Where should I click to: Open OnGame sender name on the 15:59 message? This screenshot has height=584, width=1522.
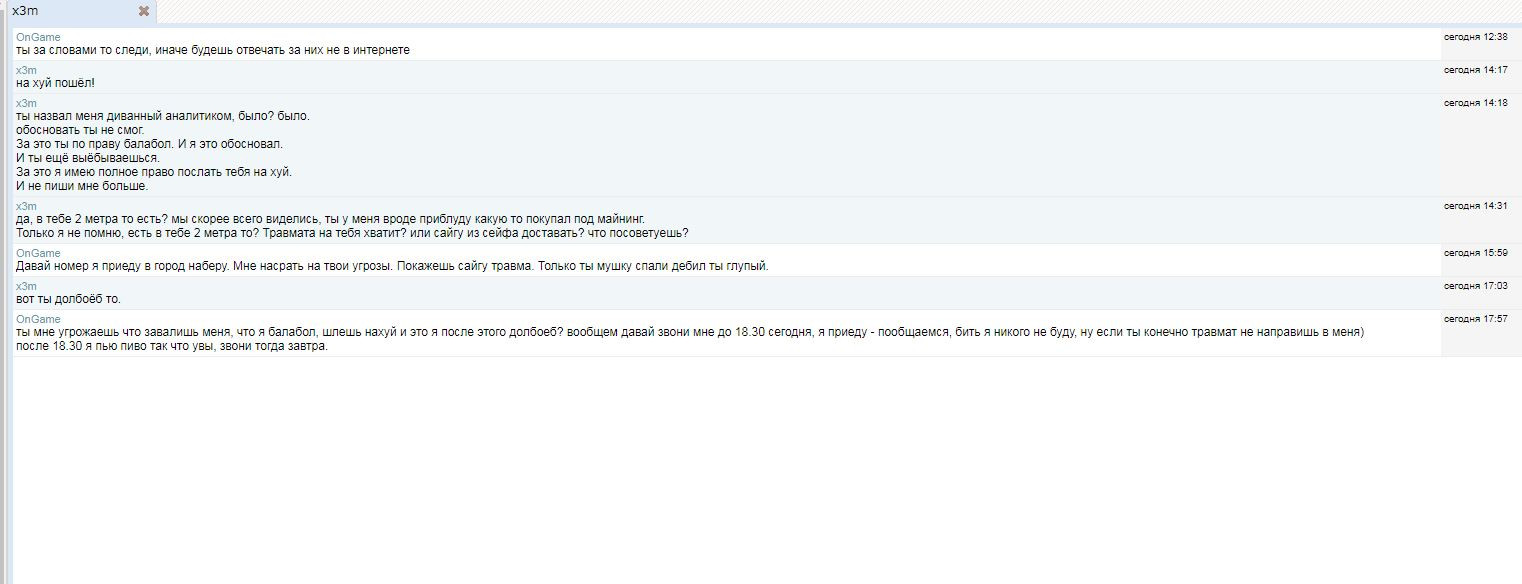point(38,253)
